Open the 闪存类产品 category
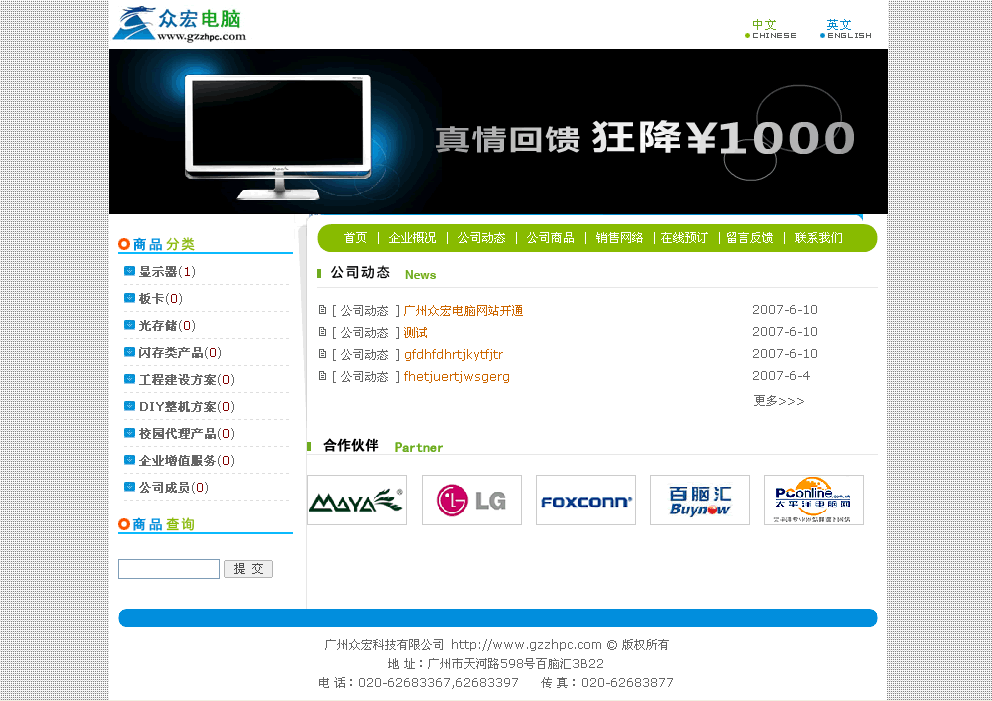 point(171,353)
